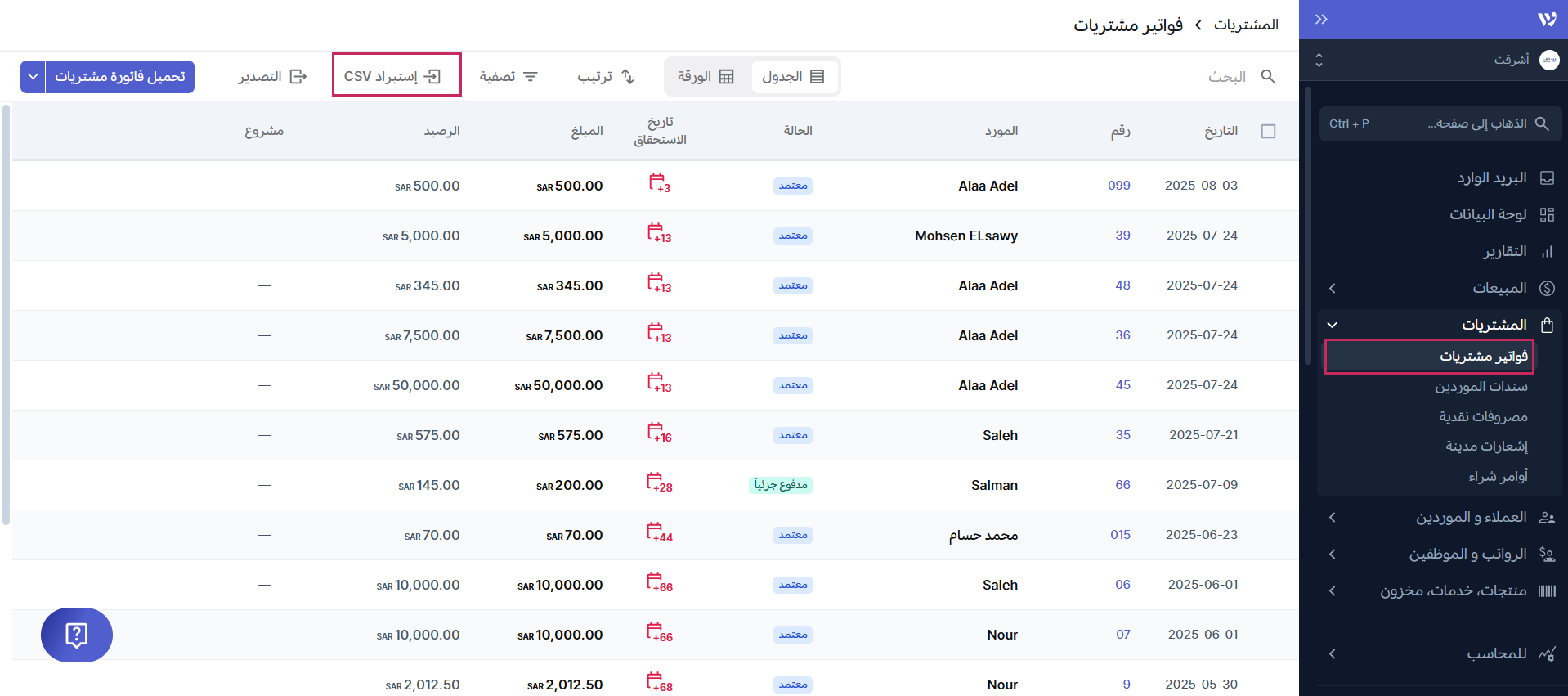
Task: Click due date calendar icon for invoice 099
Action: click(x=658, y=182)
